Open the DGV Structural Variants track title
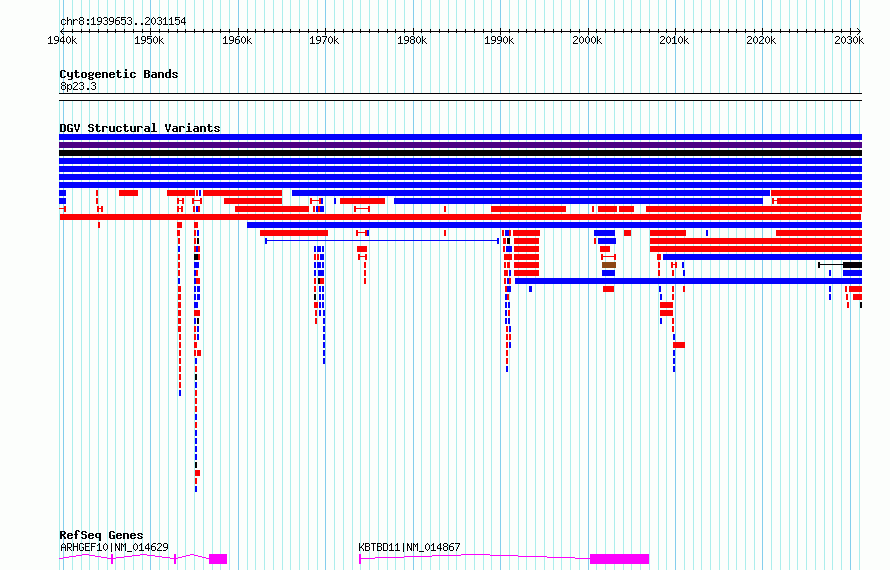The image size is (890, 570). tap(140, 128)
